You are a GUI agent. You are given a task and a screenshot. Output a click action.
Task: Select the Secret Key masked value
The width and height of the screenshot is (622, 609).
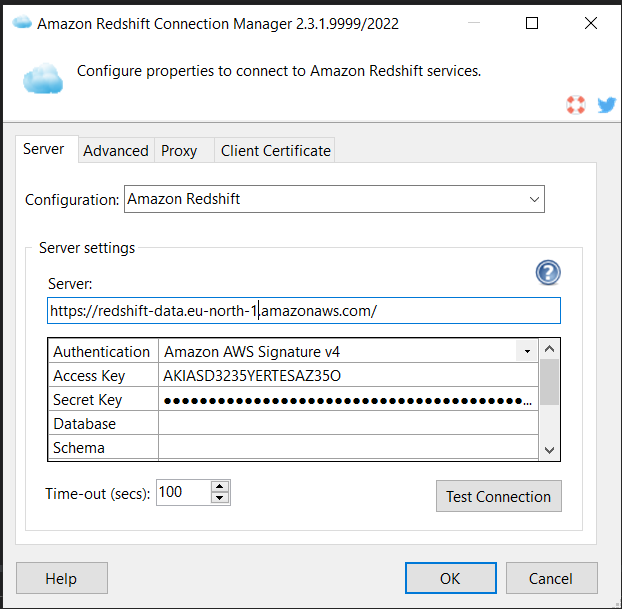coord(348,400)
